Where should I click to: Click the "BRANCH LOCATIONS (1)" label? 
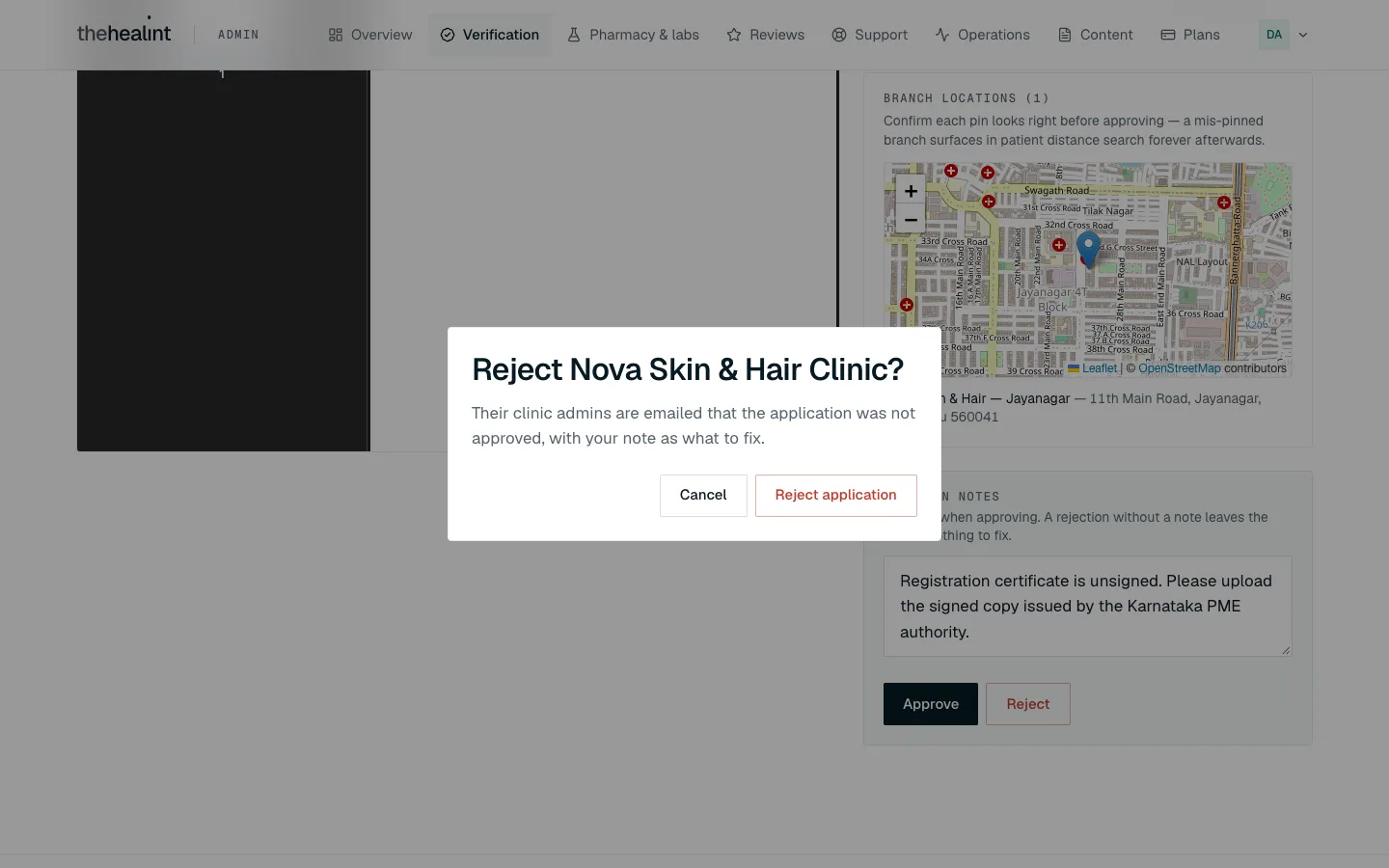point(967,98)
